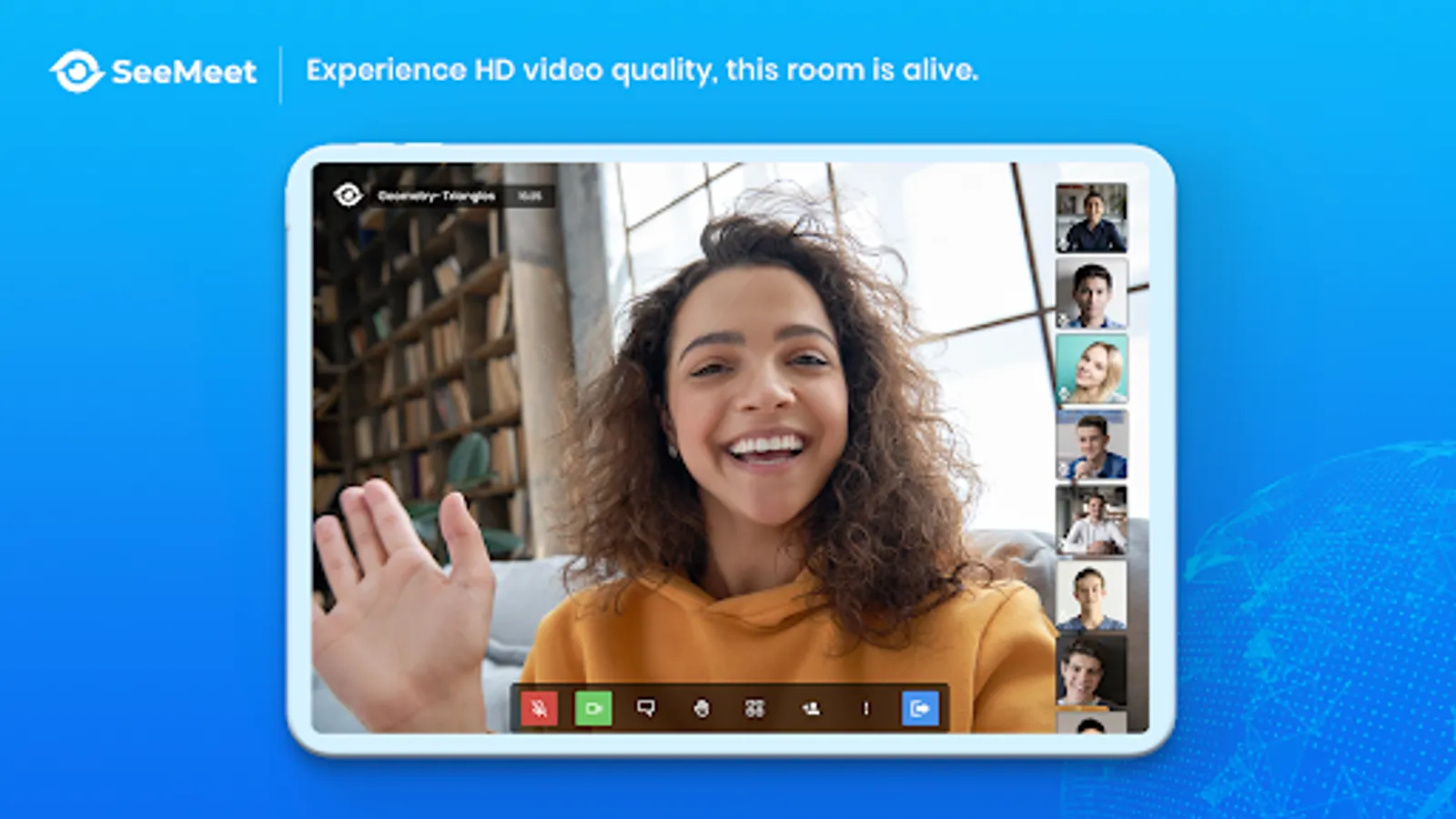1456x819 pixels.
Task: Click the meeting timer next to the room title
Action: 530,196
